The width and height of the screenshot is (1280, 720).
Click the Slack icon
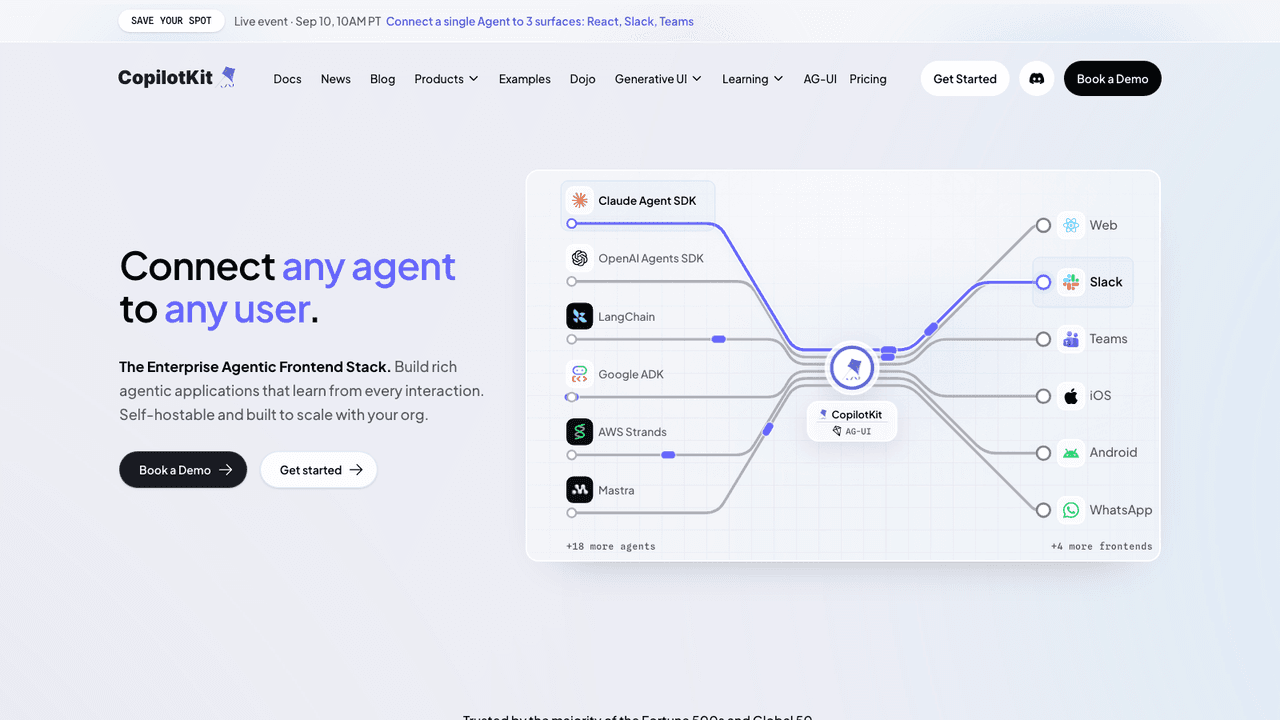1071,282
